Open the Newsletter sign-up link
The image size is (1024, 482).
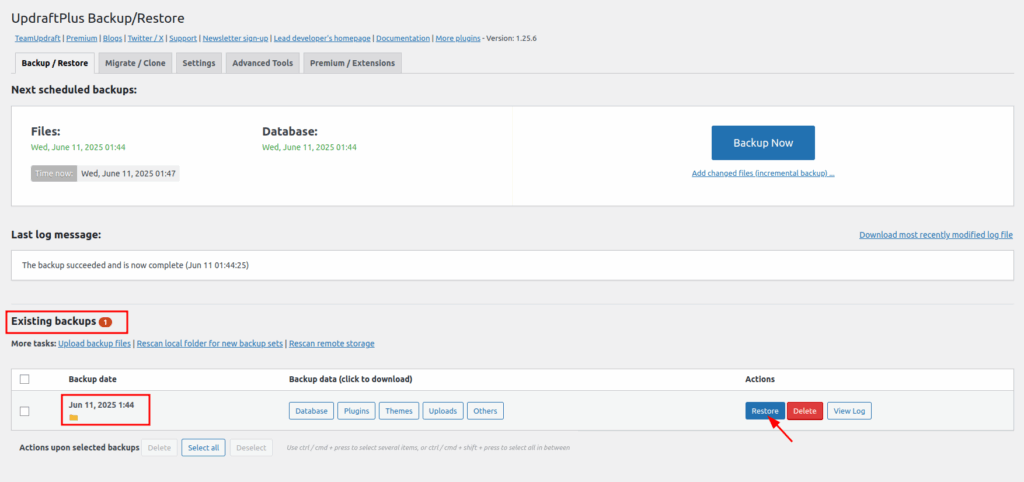click(x=235, y=39)
